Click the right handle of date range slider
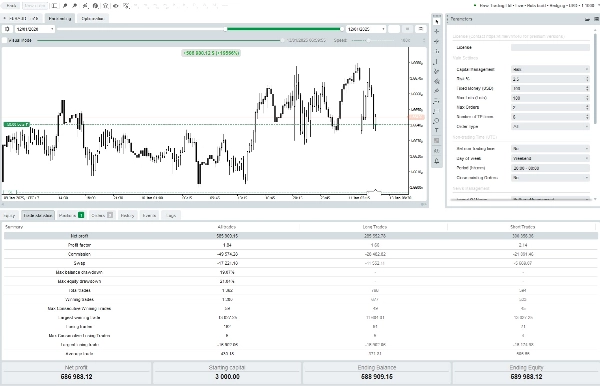Screen dimensions: 600x386 [342, 29]
